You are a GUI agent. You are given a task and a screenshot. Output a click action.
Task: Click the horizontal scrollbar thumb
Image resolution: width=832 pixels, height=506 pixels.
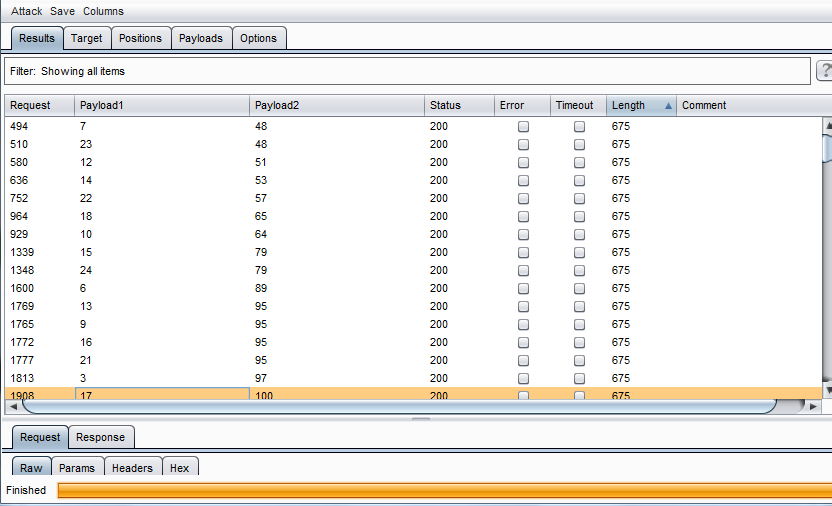tap(399, 406)
